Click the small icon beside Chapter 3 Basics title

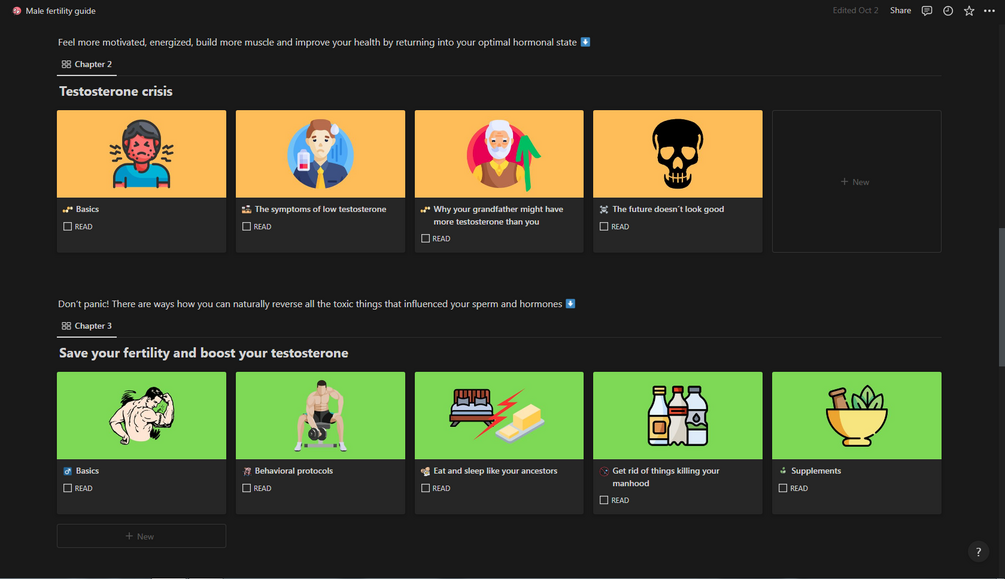[67, 471]
